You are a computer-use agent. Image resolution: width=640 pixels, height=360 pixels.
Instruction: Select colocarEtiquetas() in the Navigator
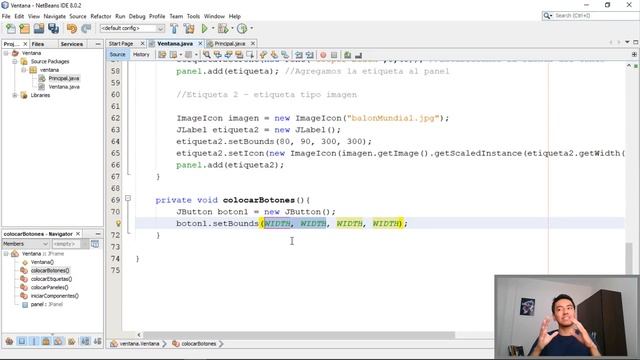[x=51, y=279]
